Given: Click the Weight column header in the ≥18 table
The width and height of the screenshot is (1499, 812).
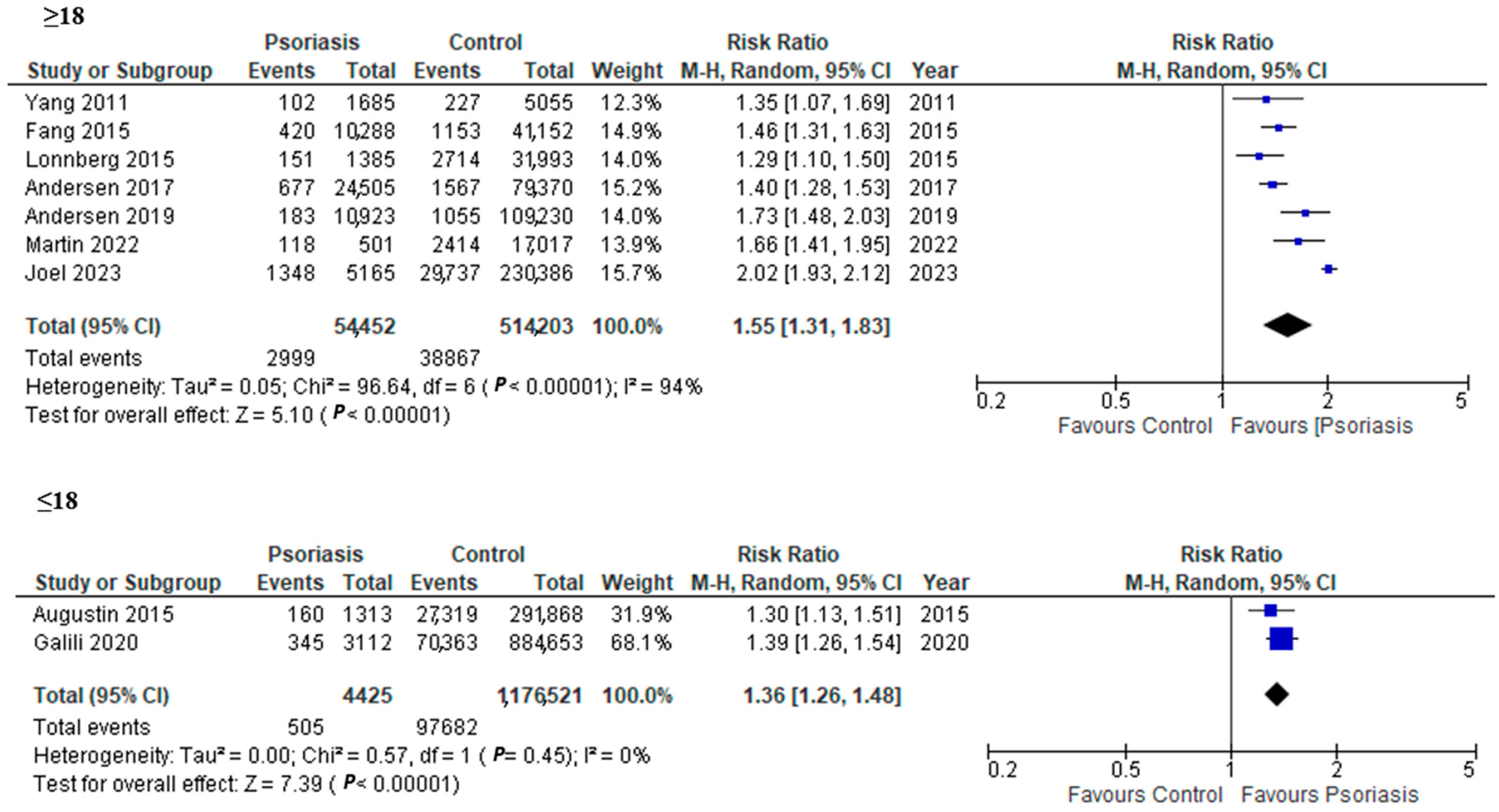Looking at the screenshot, I should click(627, 71).
